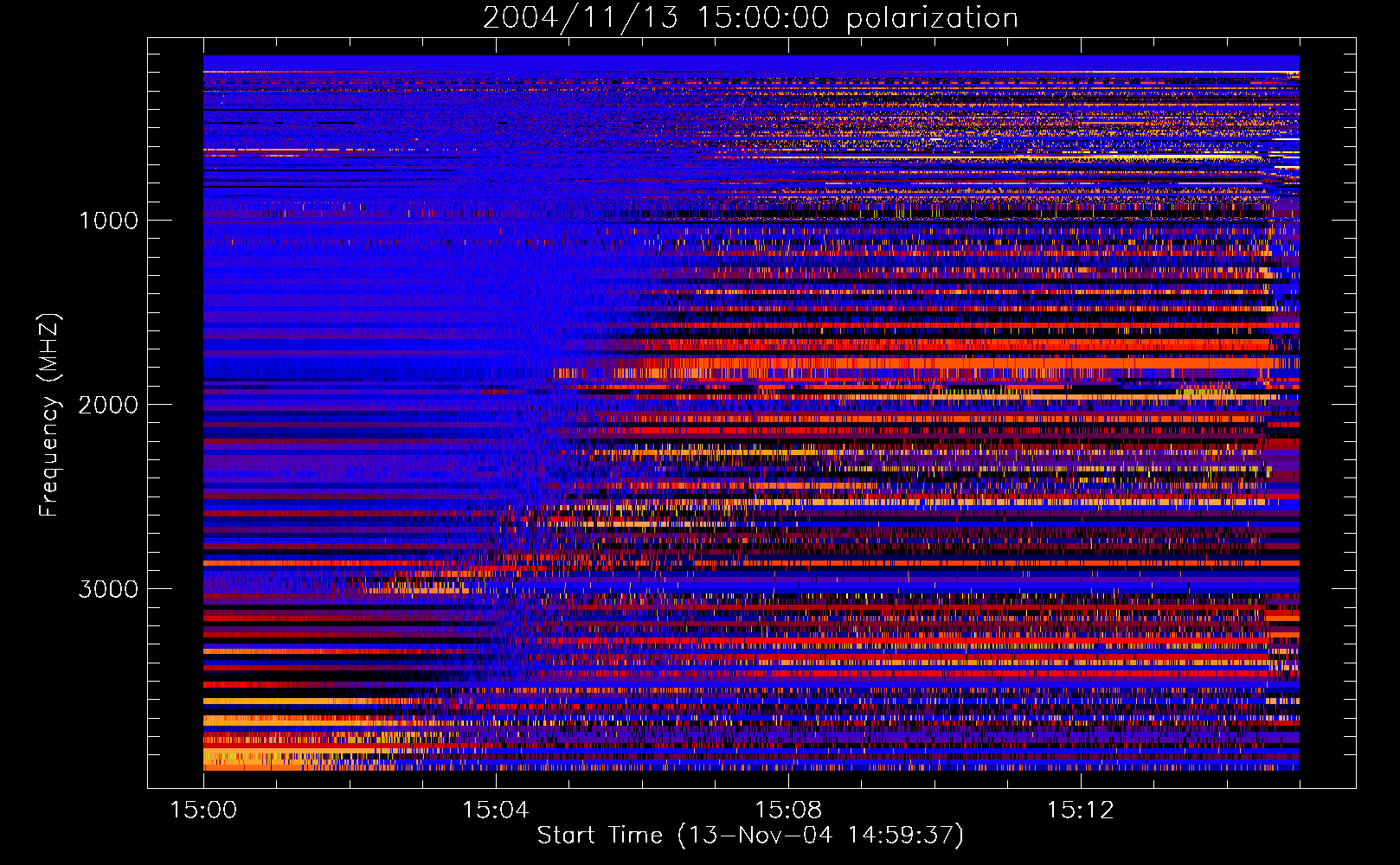Click the 3000 frequency tick label
Viewport: 1400px width, 865px height.
coord(108,589)
